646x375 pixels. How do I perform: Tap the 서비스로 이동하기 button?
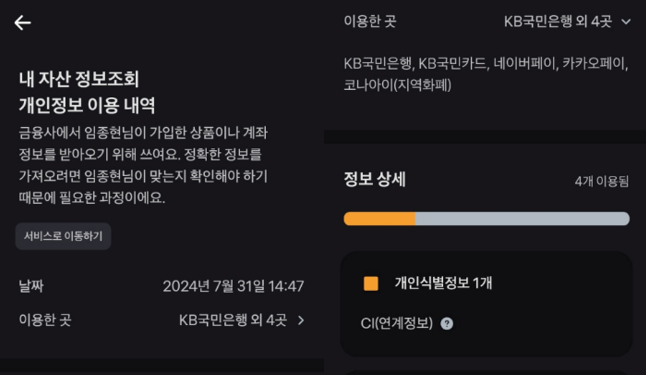point(63,236)
